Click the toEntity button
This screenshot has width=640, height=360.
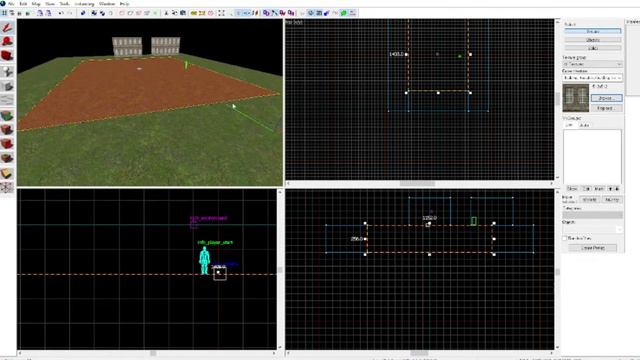611,200
